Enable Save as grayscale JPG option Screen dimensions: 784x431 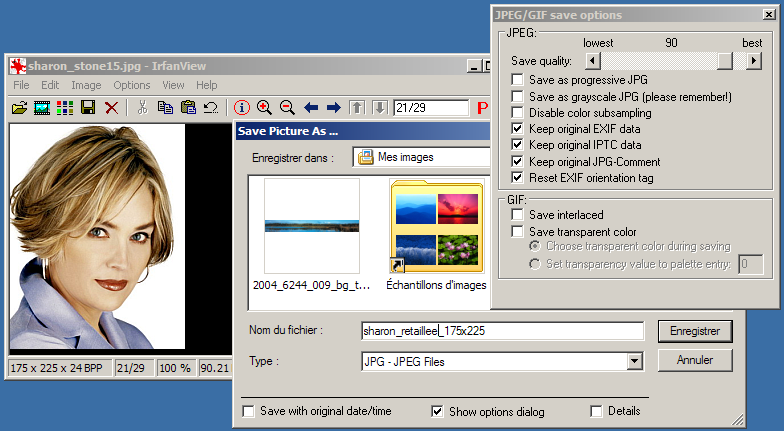pyautogui.click(x=518, y=96)
